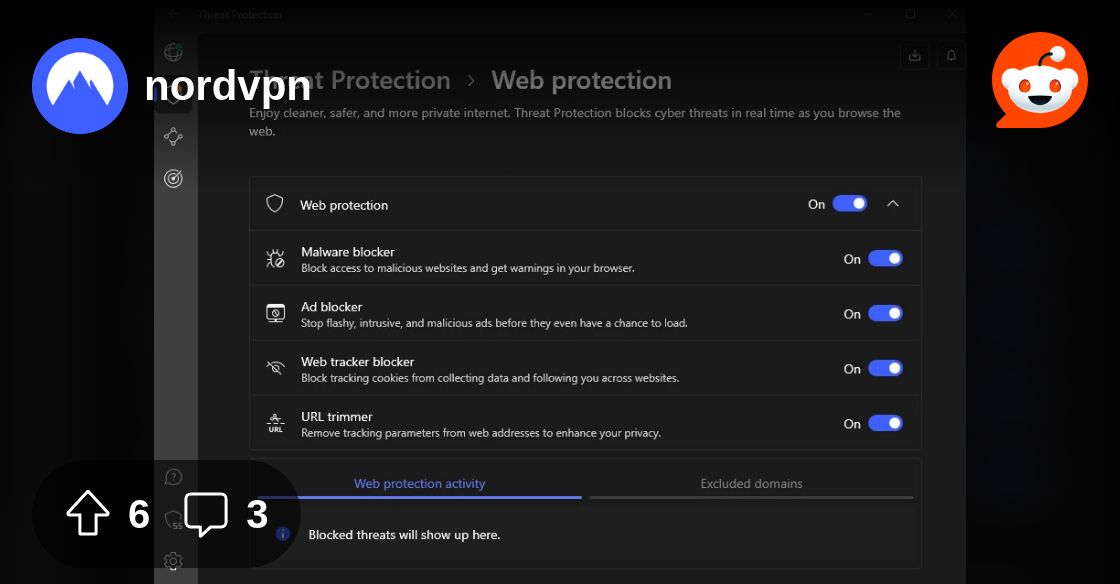
Task: Open the globe VPN icon in sidebar
Action: [x=174, y=52]
